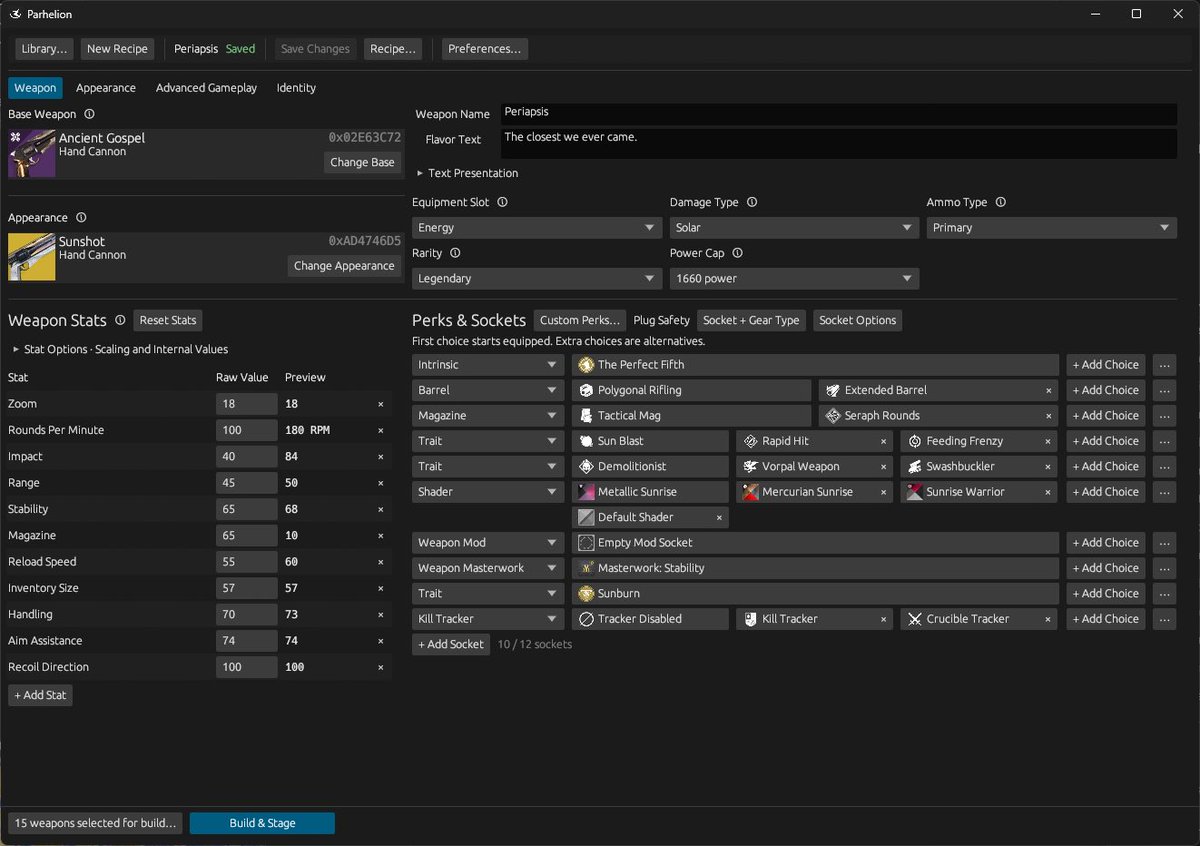The height and width of the screenshot is (846, 1200).
Task: Switch to the Appearance tab
Action: point(106,88)
